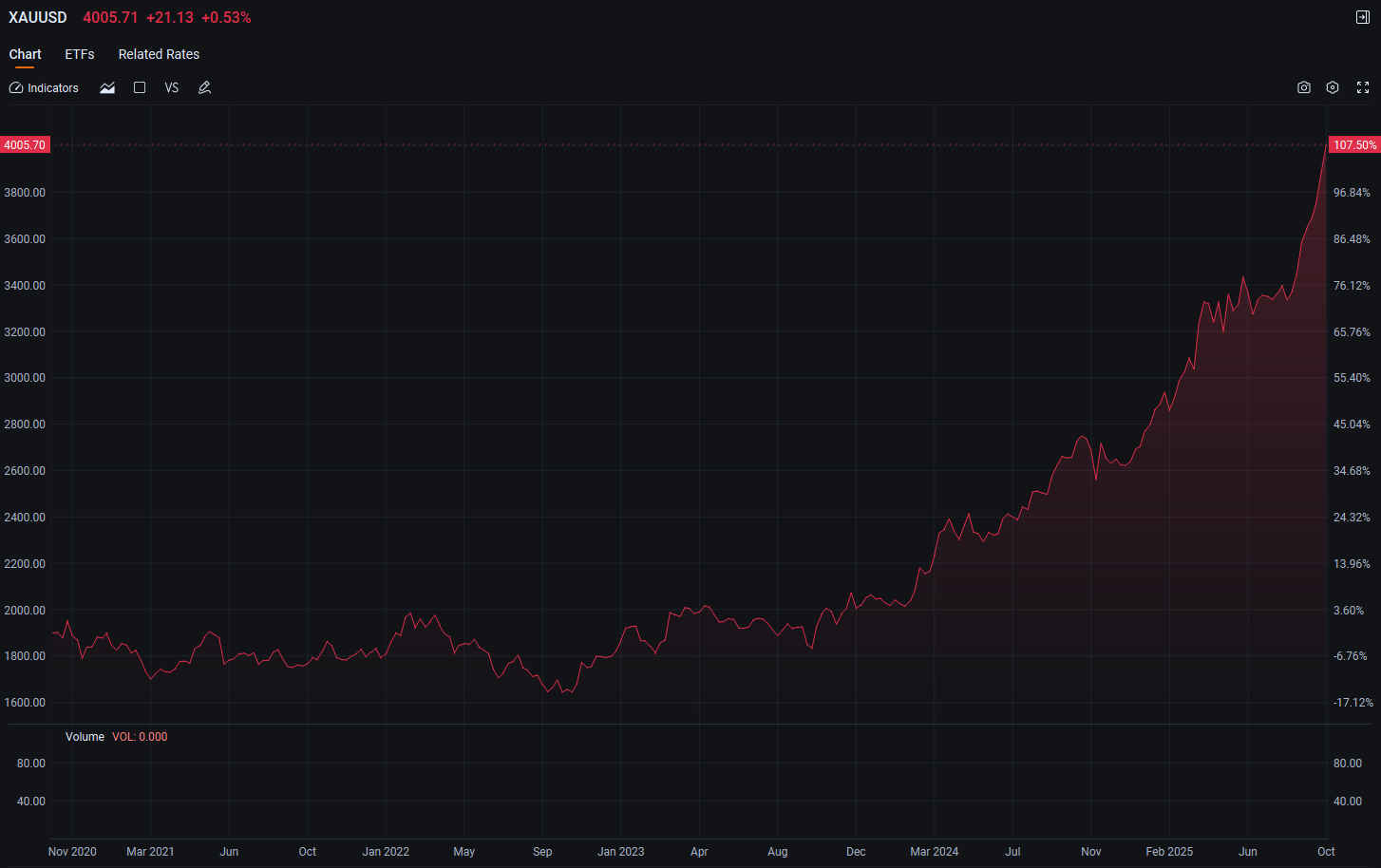Click the -17.12% percent axis label
The width and height of the screenshot is (1381, 868).
coord(1353,703)
